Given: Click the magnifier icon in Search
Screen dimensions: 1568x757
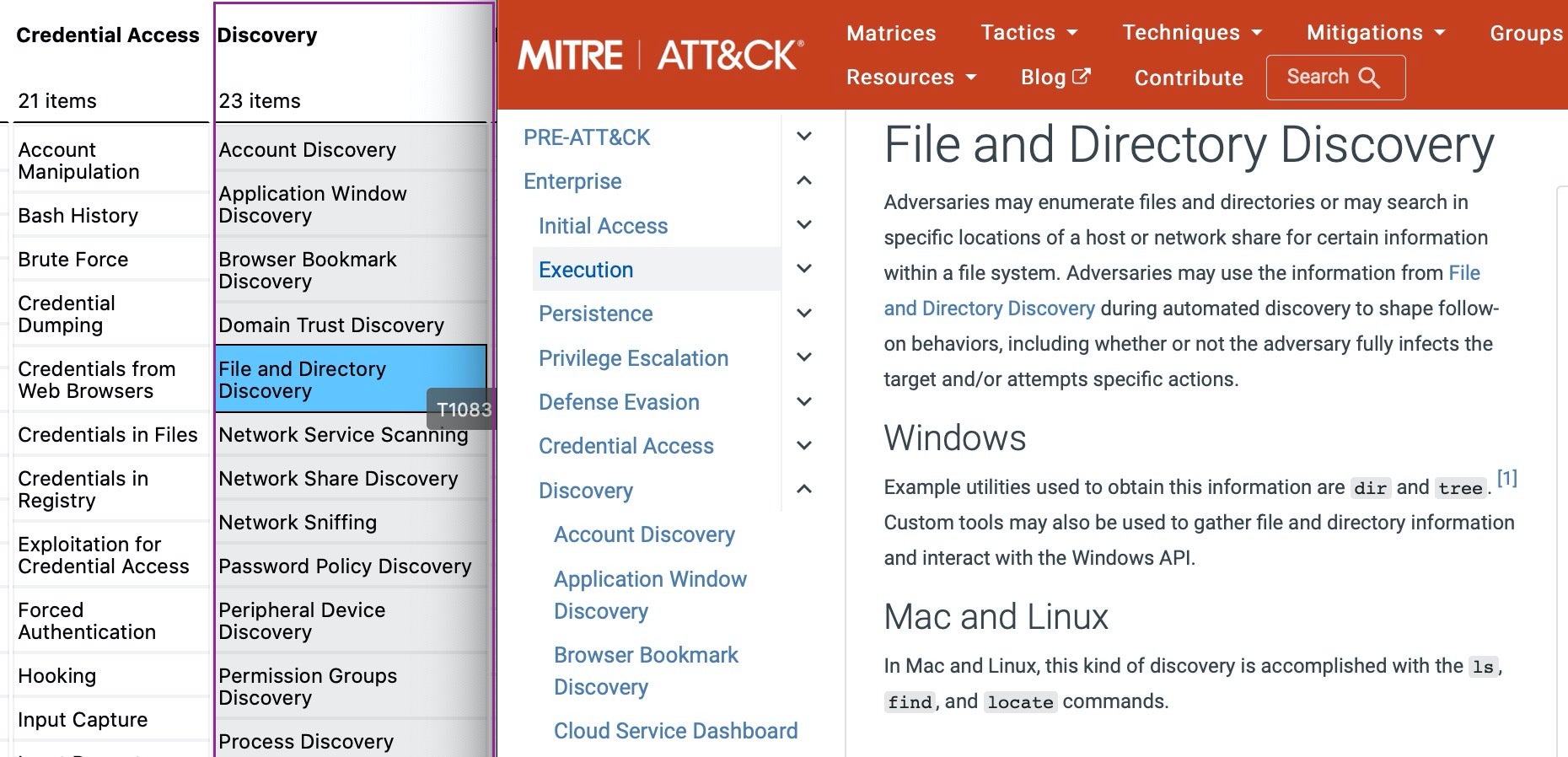Looking at the screenshot, I should (1369, 78).
